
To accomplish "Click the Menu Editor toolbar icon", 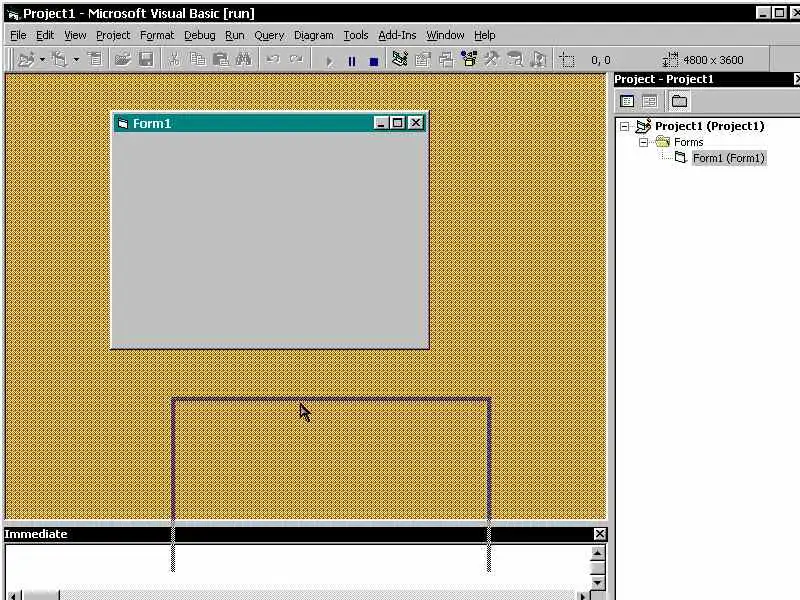I will coord(95,60).
